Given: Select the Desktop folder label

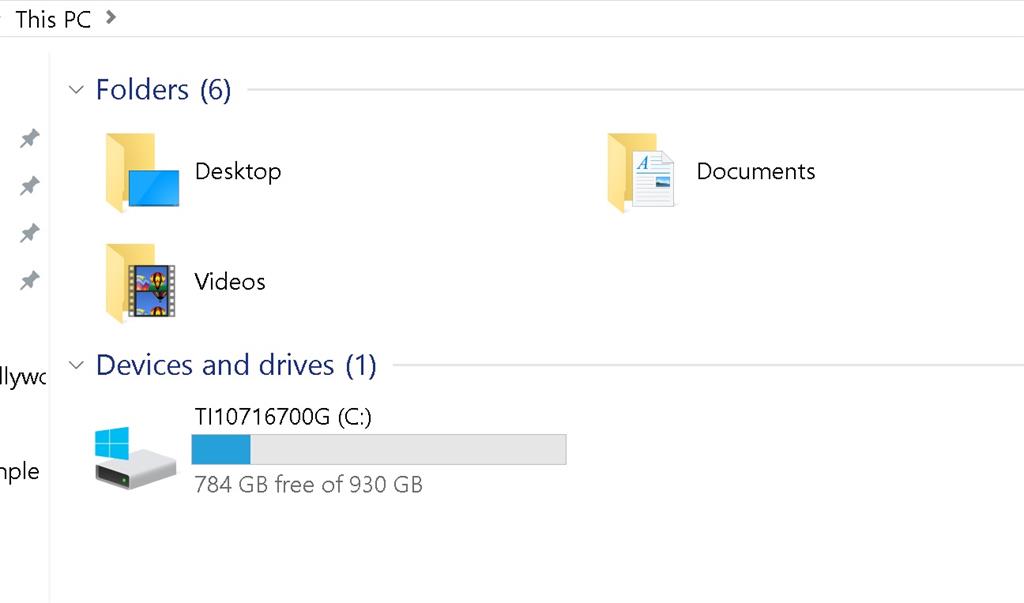Looking at the screenshot, I should tap(238, 172).
